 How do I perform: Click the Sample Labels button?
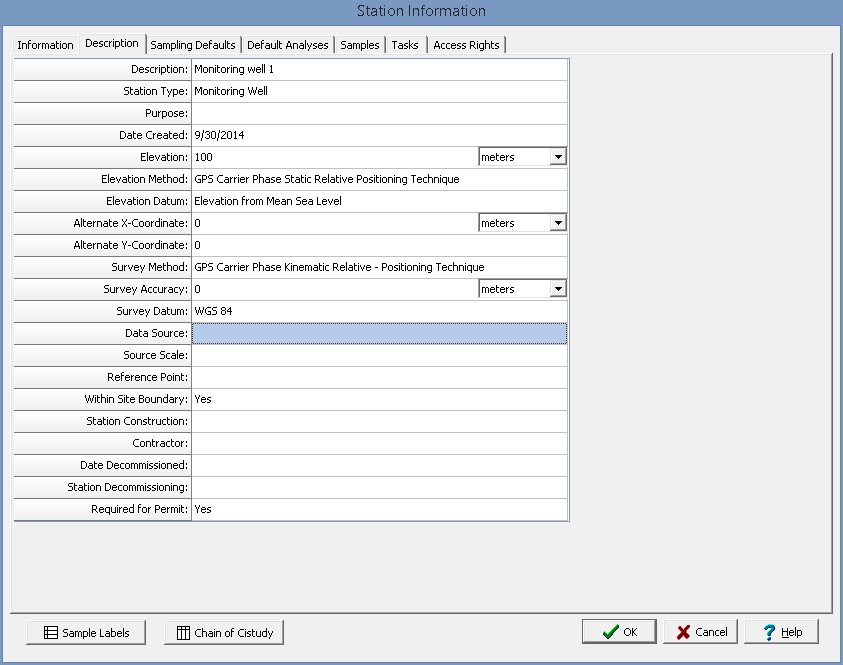pos(87,632)
